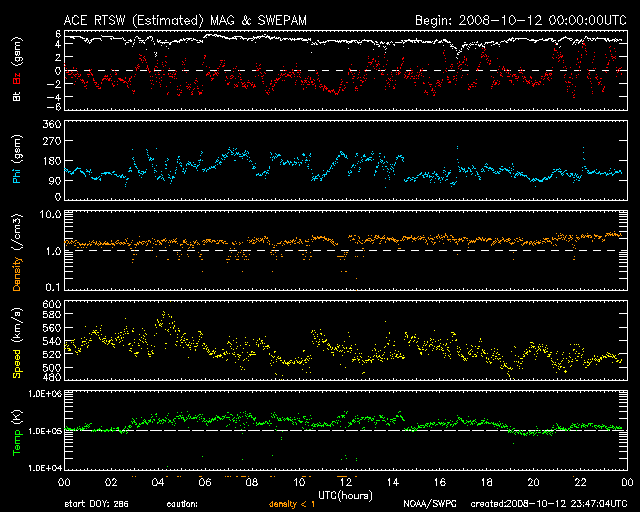Click the UTC(hours) x-axis label
Viewport: 640px width, 512px height.
coord(347,494)
